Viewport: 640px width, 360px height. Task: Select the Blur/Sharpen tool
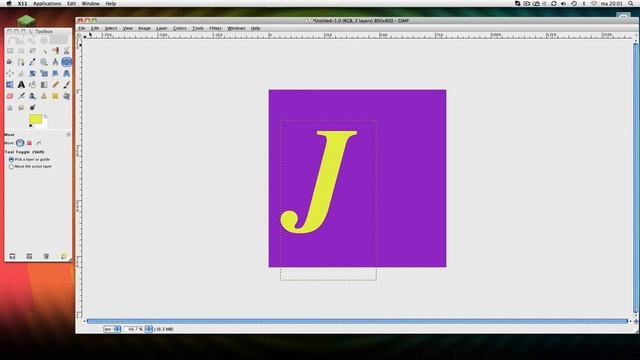point(10,108)
